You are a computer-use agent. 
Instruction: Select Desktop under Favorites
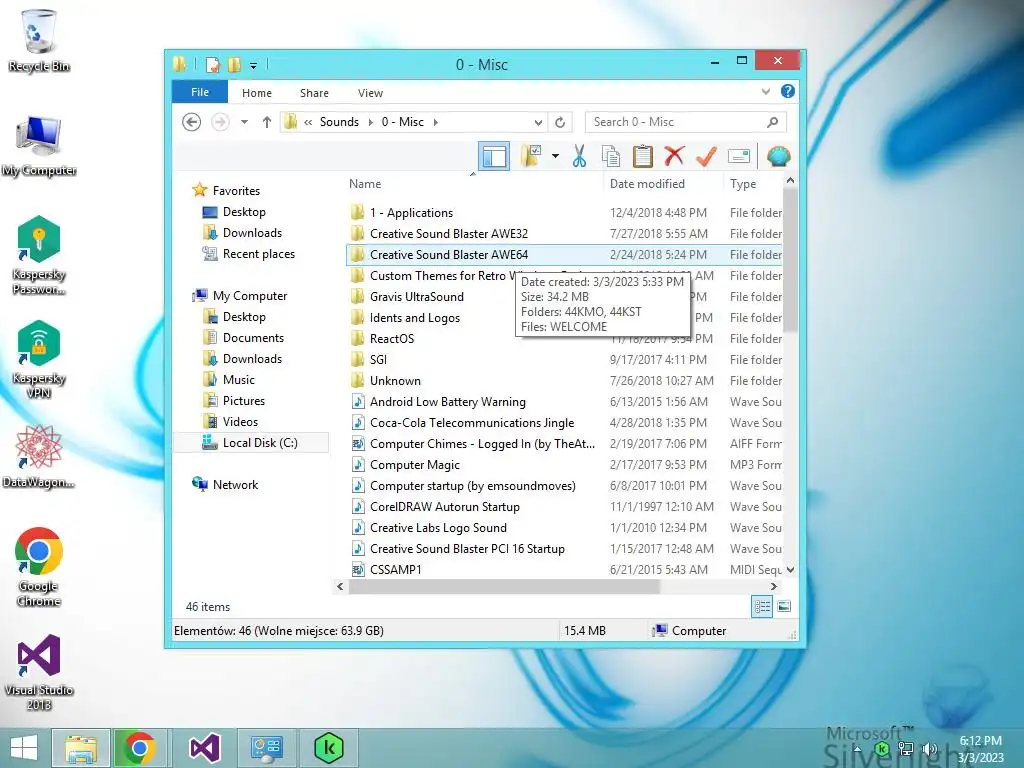tap(244, 212)
